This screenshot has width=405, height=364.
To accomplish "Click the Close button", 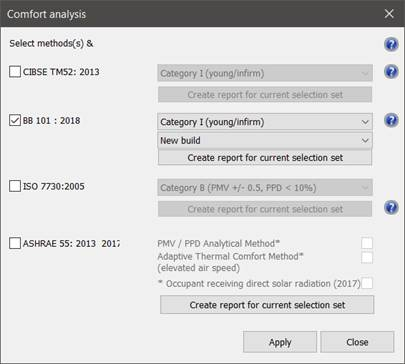I will tap(357, 342).
